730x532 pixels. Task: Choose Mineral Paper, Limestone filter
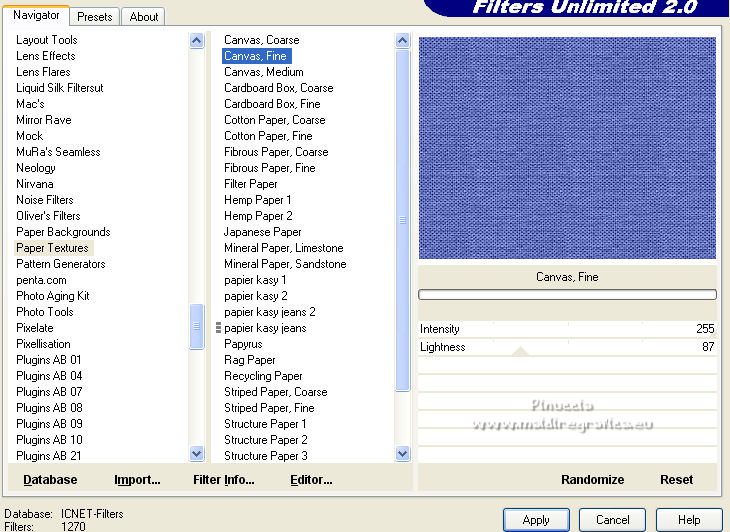tap(284, 248)
